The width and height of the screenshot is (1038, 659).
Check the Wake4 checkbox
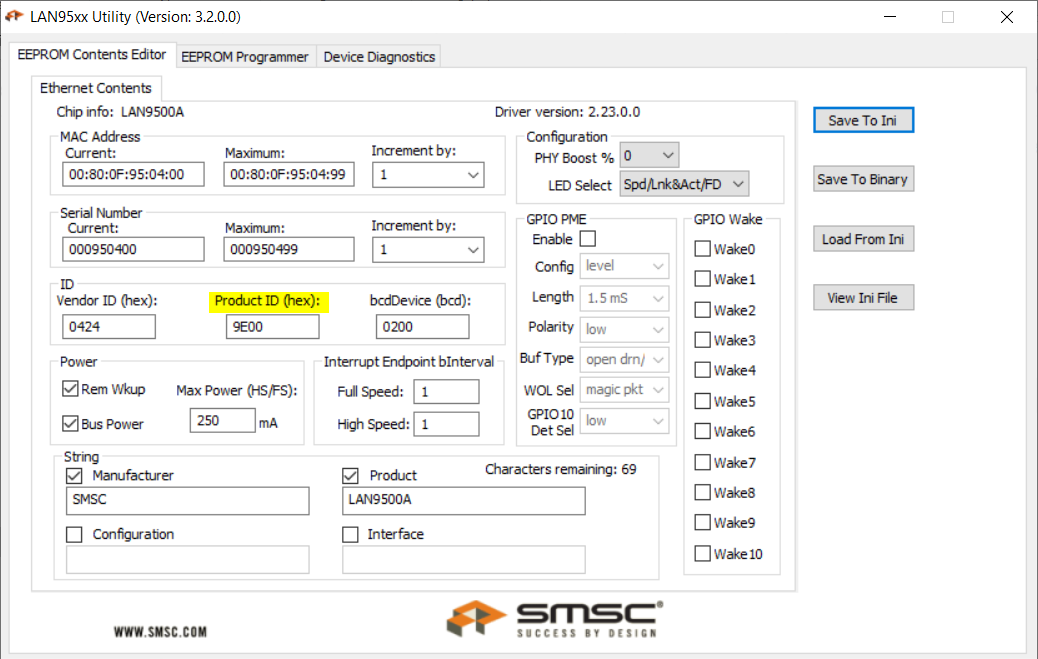[x=702, y=370]
